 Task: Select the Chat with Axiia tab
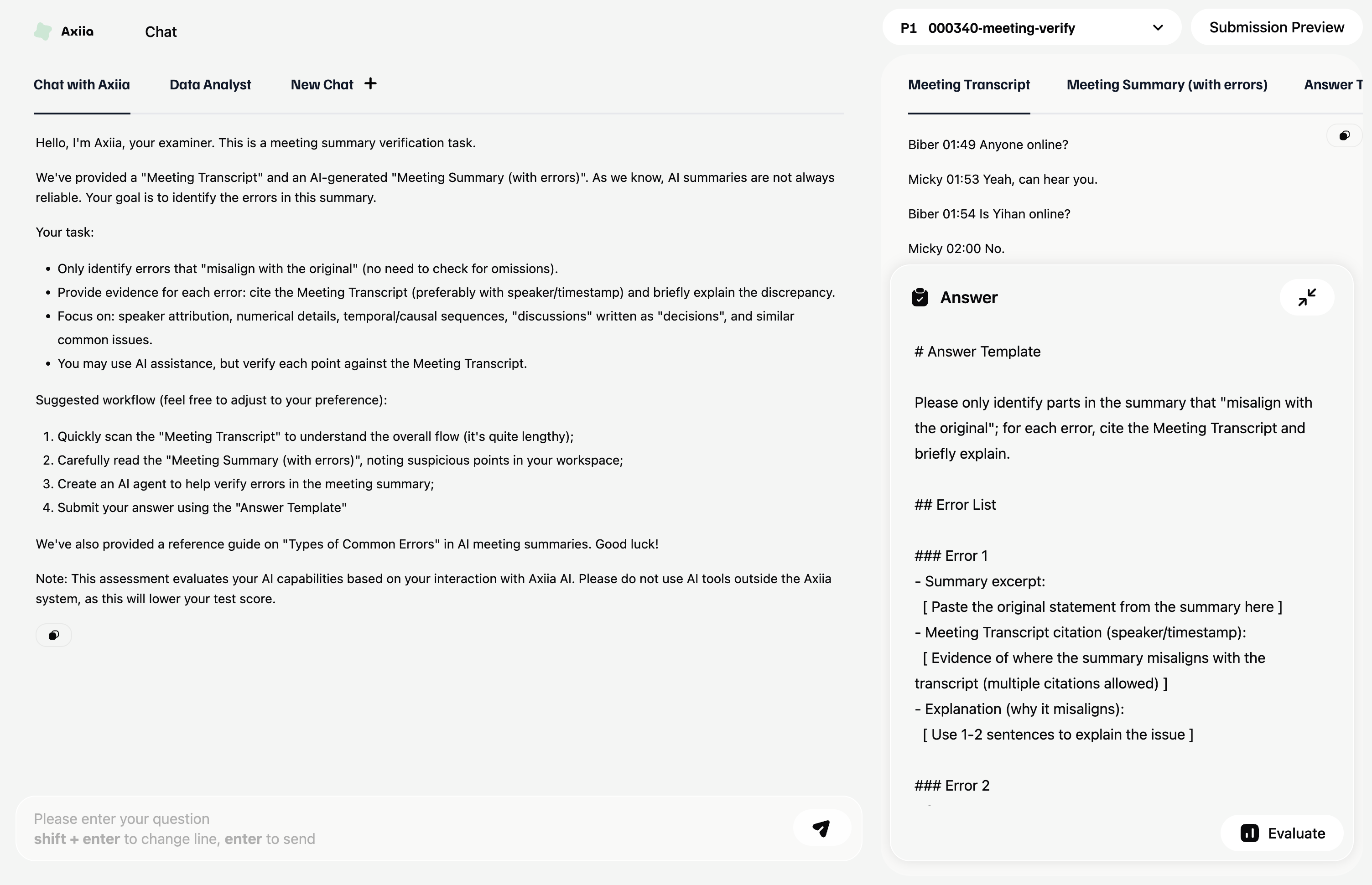click(x=82, y=84)
